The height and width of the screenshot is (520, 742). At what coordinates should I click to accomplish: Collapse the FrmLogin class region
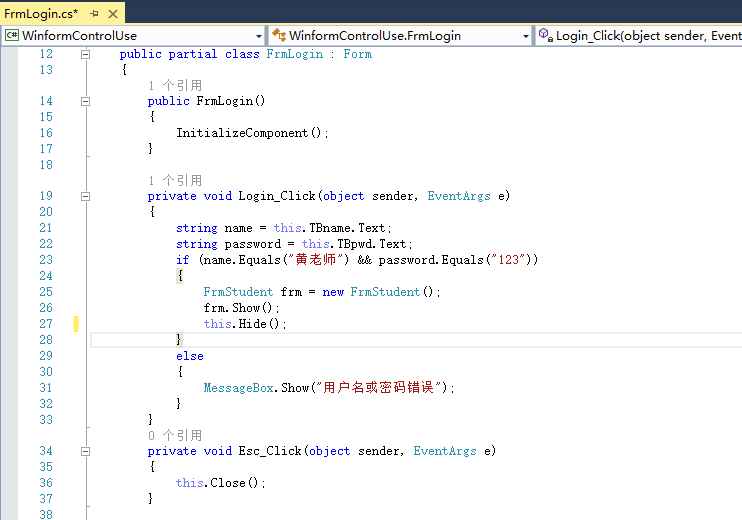[x=85, y=54]
